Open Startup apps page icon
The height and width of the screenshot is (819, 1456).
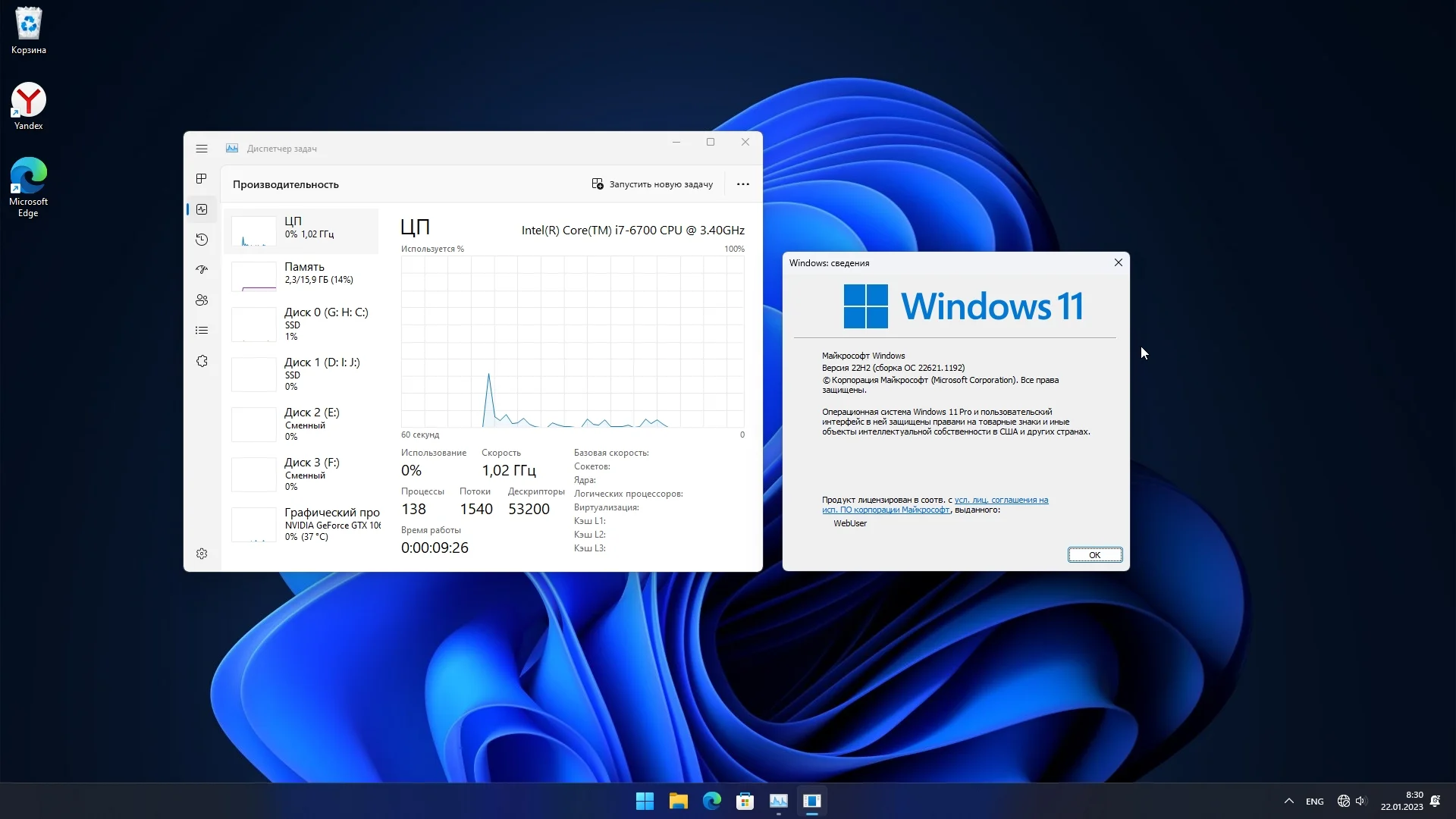pyautogui.click(x=202, y=270)
